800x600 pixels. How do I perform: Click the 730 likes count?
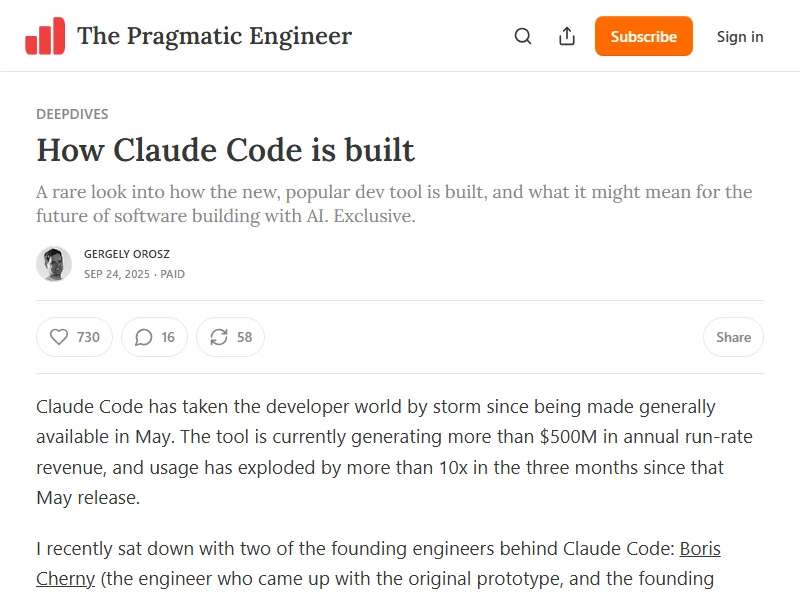pyautogui.click(x=89, y=337)
